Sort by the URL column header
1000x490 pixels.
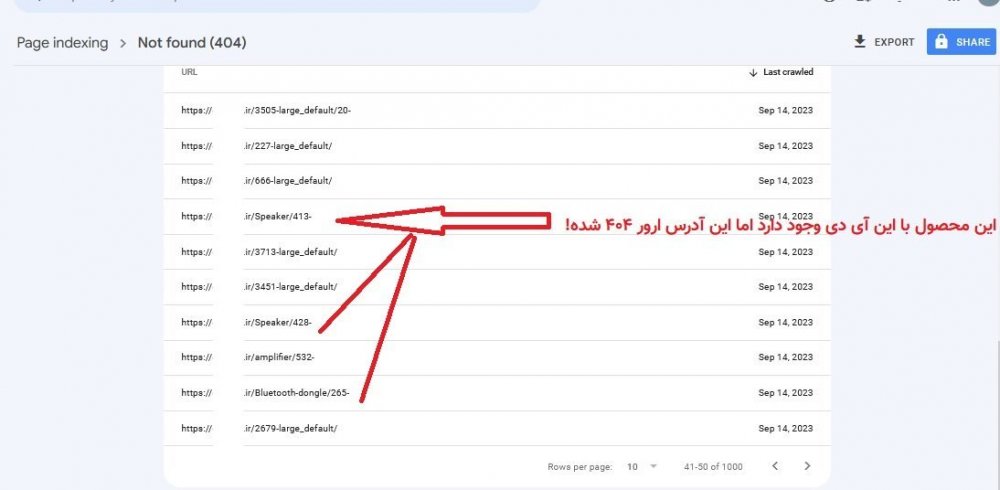coord(189,72)
